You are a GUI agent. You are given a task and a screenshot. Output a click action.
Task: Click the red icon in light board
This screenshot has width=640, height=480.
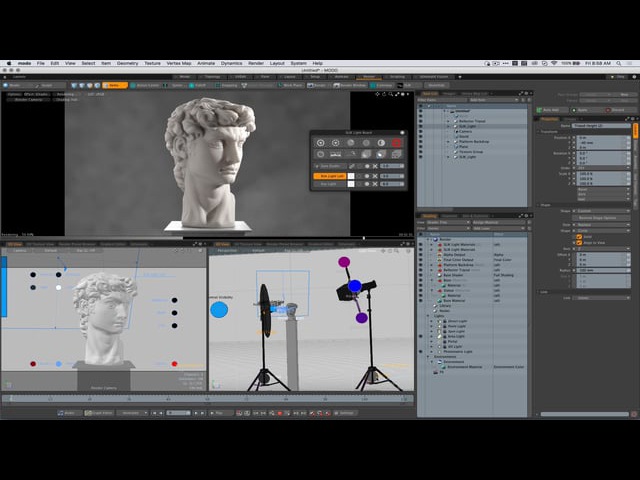[x=397, y=143]
